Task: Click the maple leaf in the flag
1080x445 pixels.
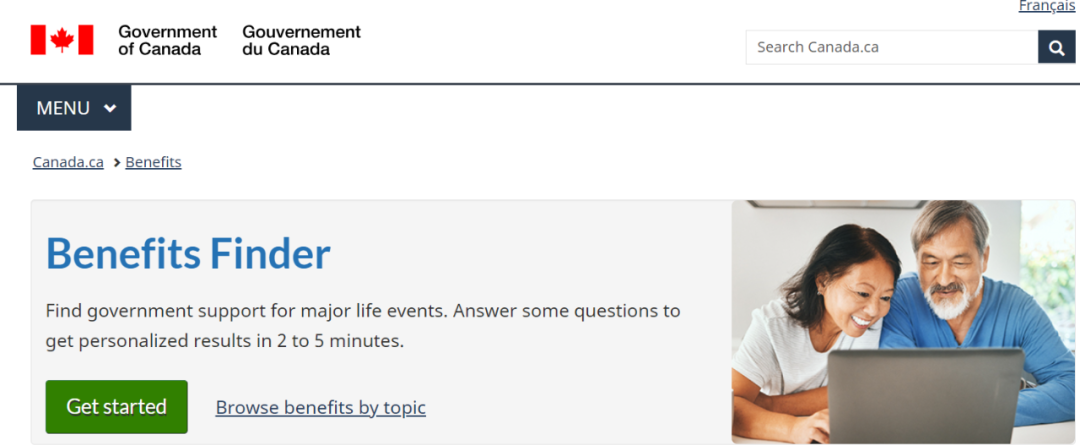Action: (62, 40)
